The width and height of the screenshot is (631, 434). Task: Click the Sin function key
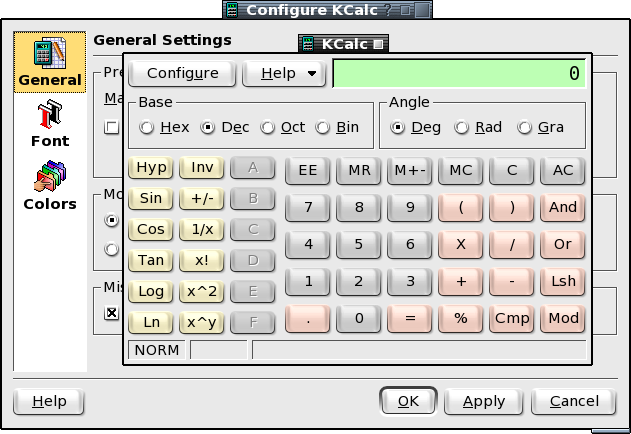151,198
